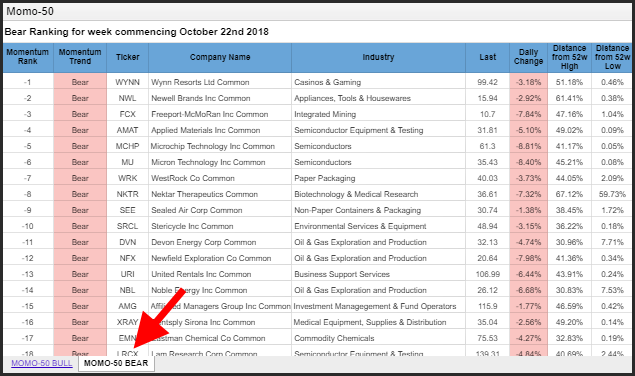
Task: Open the MOMO-50 BULL tab link
Action: pos(42,363)
